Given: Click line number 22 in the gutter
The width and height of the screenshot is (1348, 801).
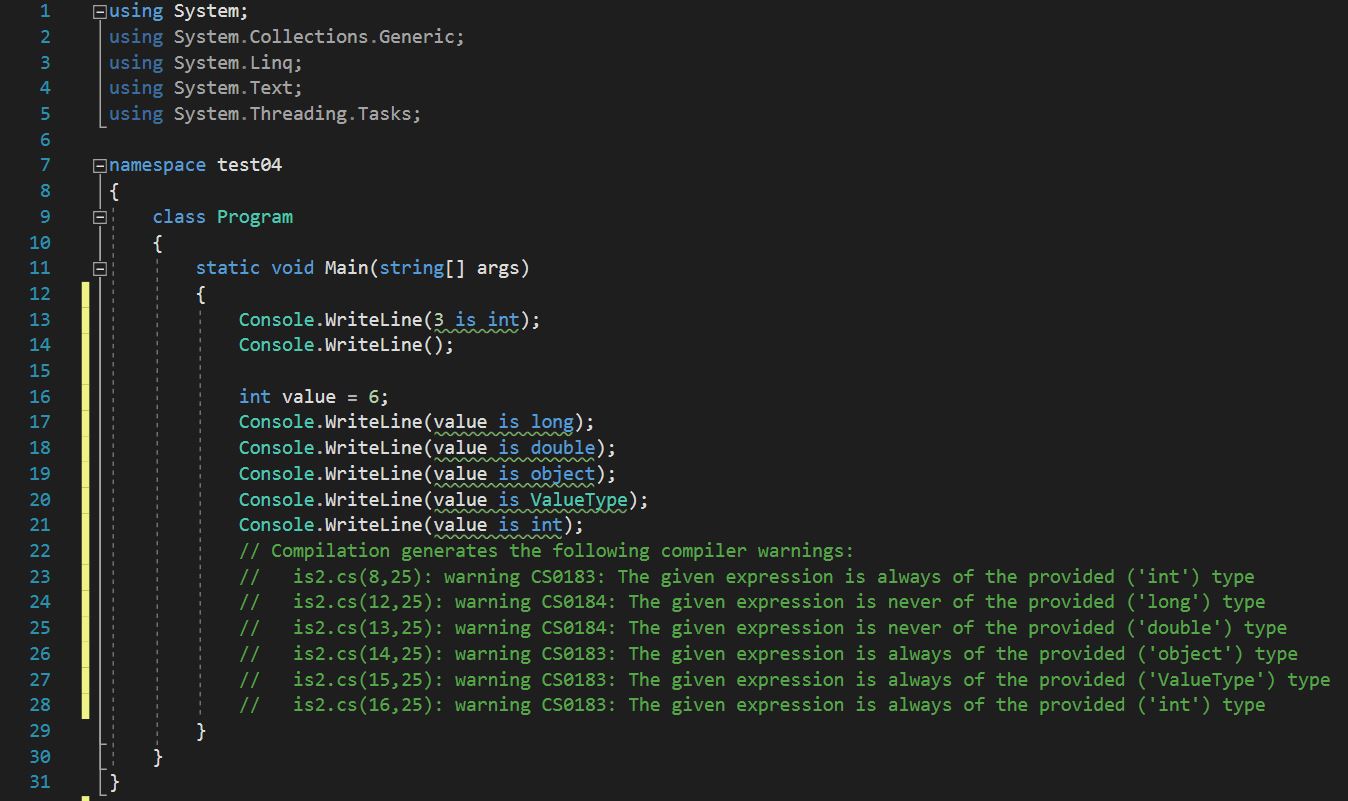Looking at the screenshot, I should pyautogui.click(x=39, y=551).
